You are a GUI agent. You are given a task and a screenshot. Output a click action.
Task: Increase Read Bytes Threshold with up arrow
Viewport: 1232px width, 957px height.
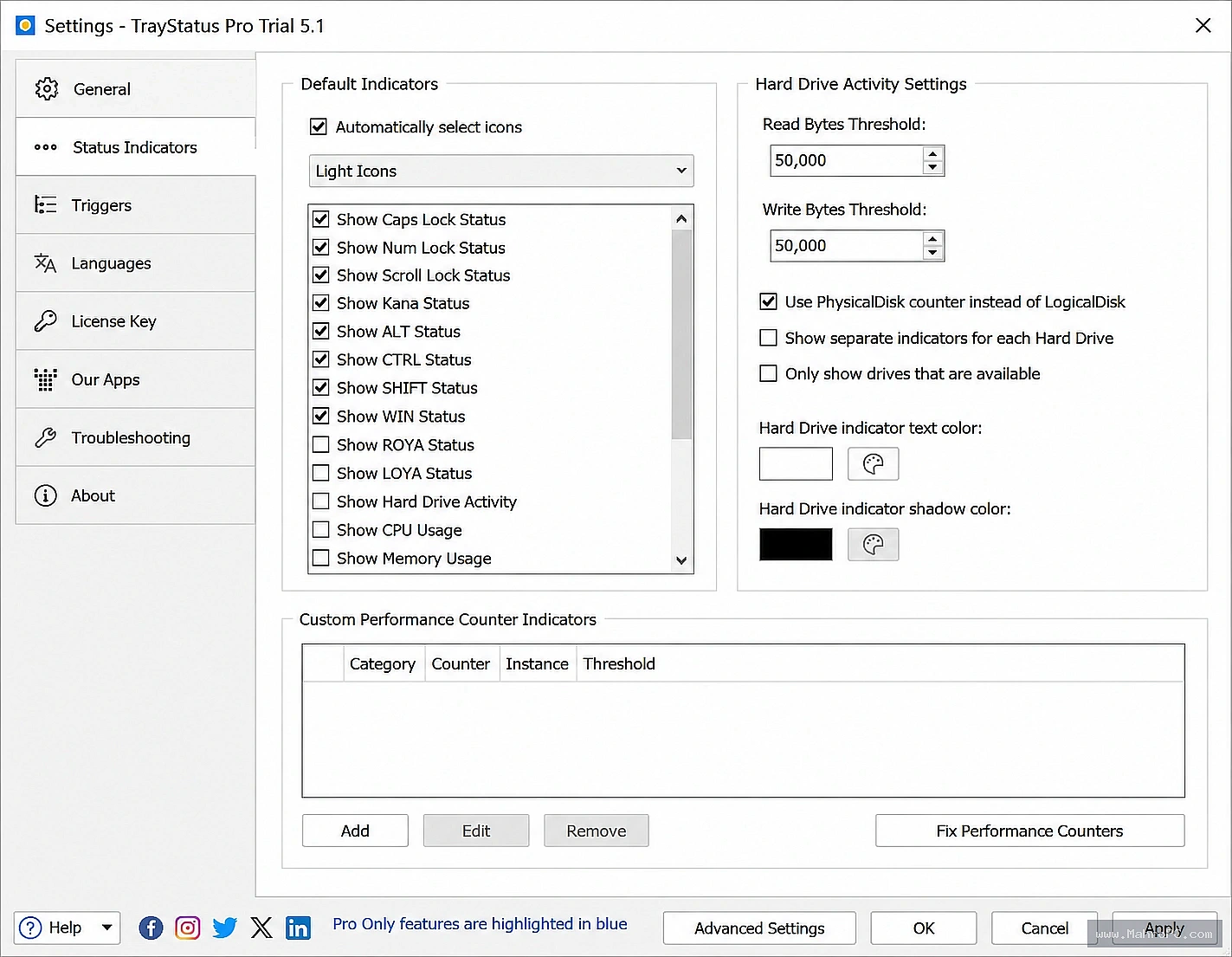(x=932, y=153)
